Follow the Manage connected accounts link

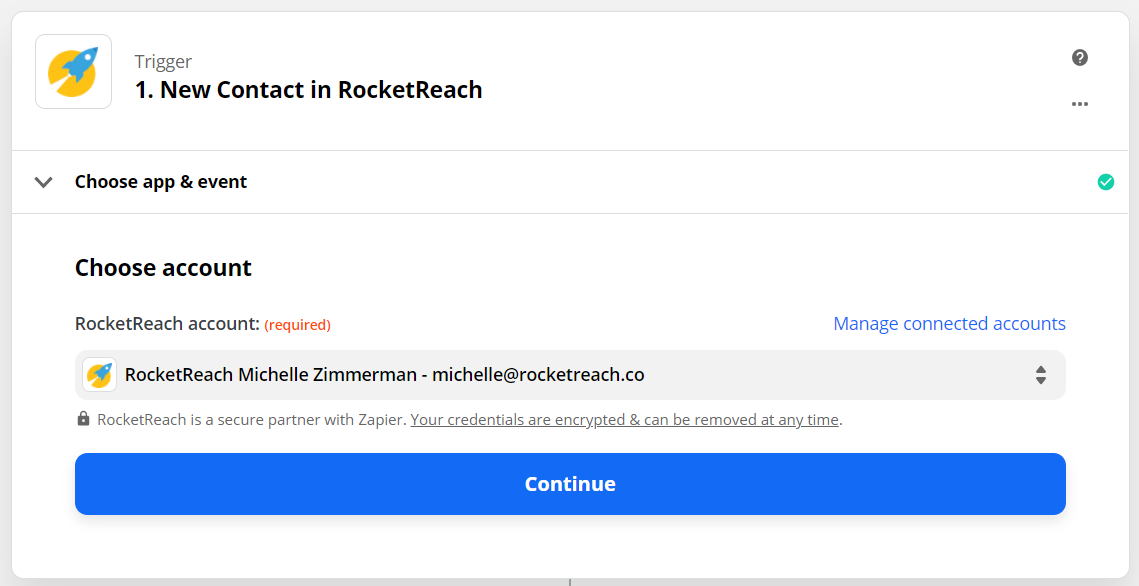tap(949, 324)
